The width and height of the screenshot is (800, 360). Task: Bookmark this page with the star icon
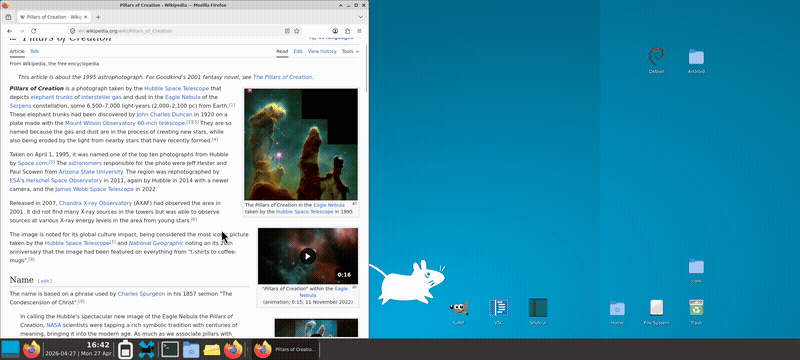(x=296, y=31)
